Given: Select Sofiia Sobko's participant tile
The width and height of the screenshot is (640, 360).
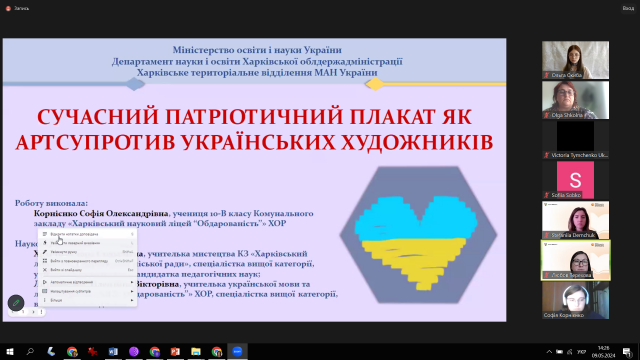Looking at the screenshot, I should click(576, 180).
